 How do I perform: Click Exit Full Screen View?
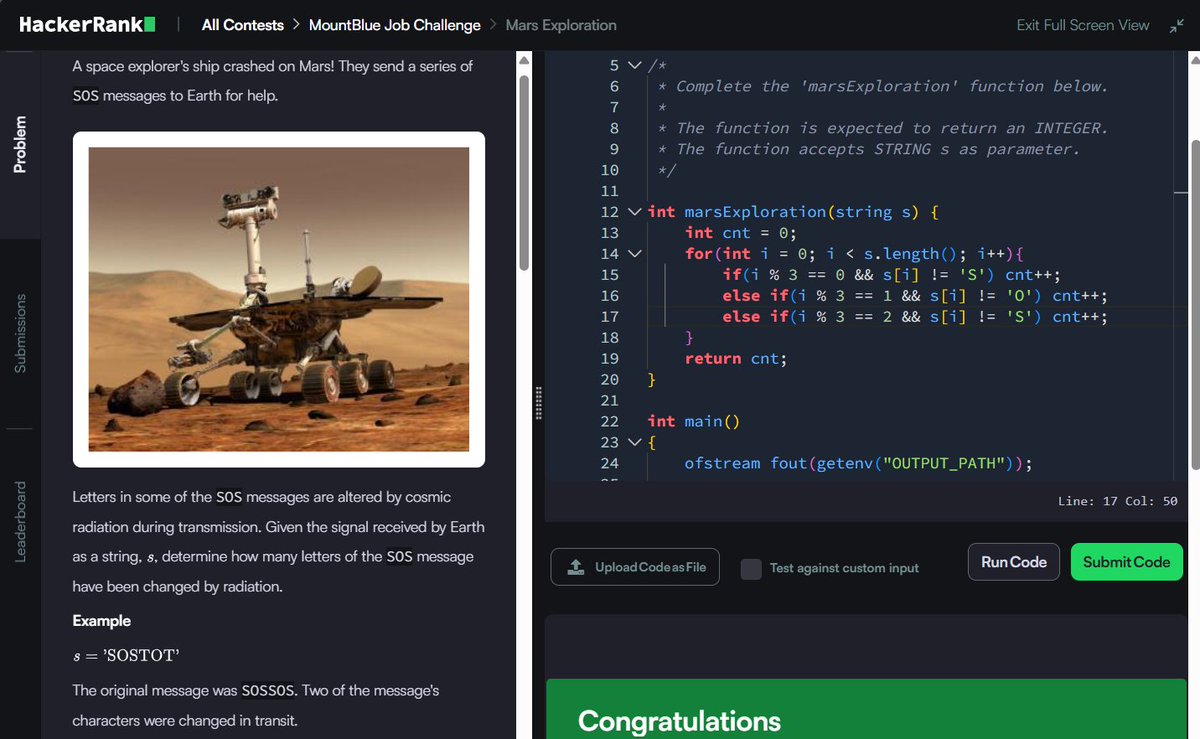1083,25
